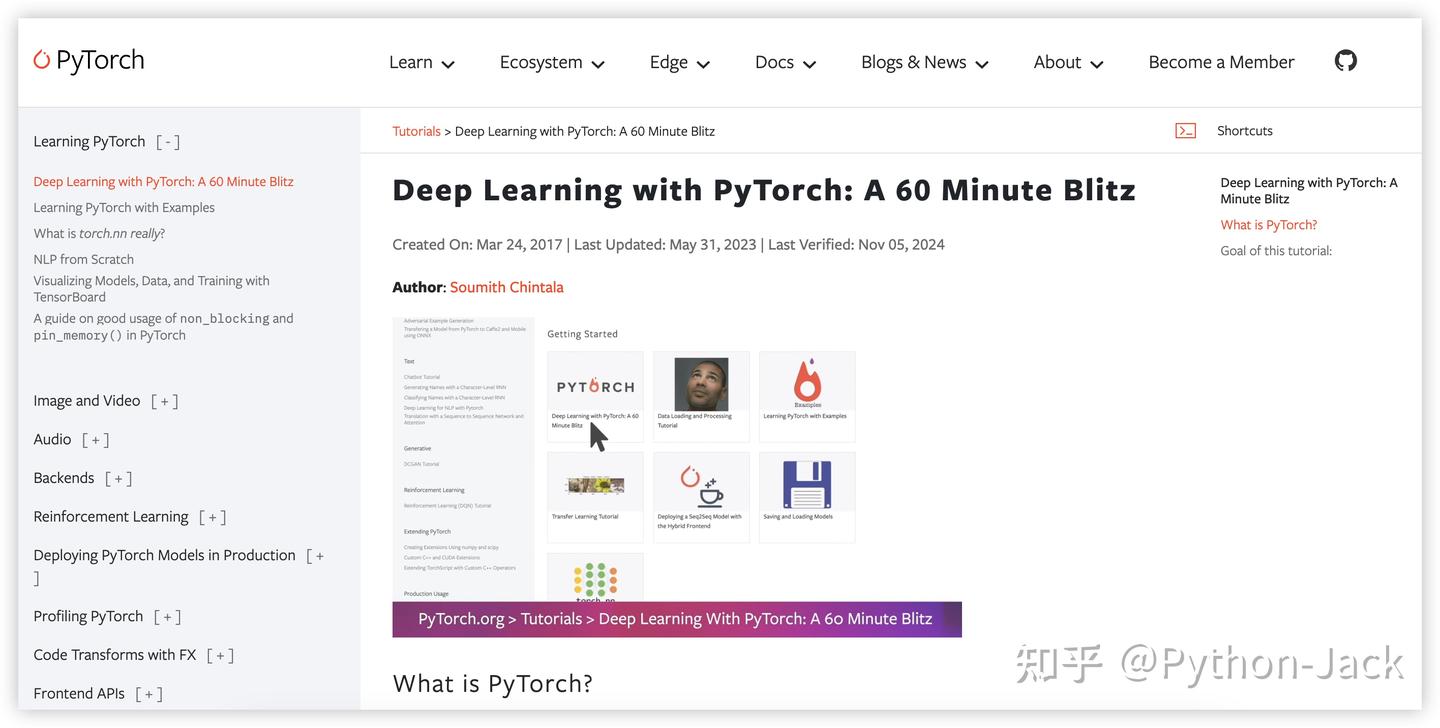Expand the Profiling PyTorch section
Viewport: 1440px width, 728px height.
coord(167,616)
